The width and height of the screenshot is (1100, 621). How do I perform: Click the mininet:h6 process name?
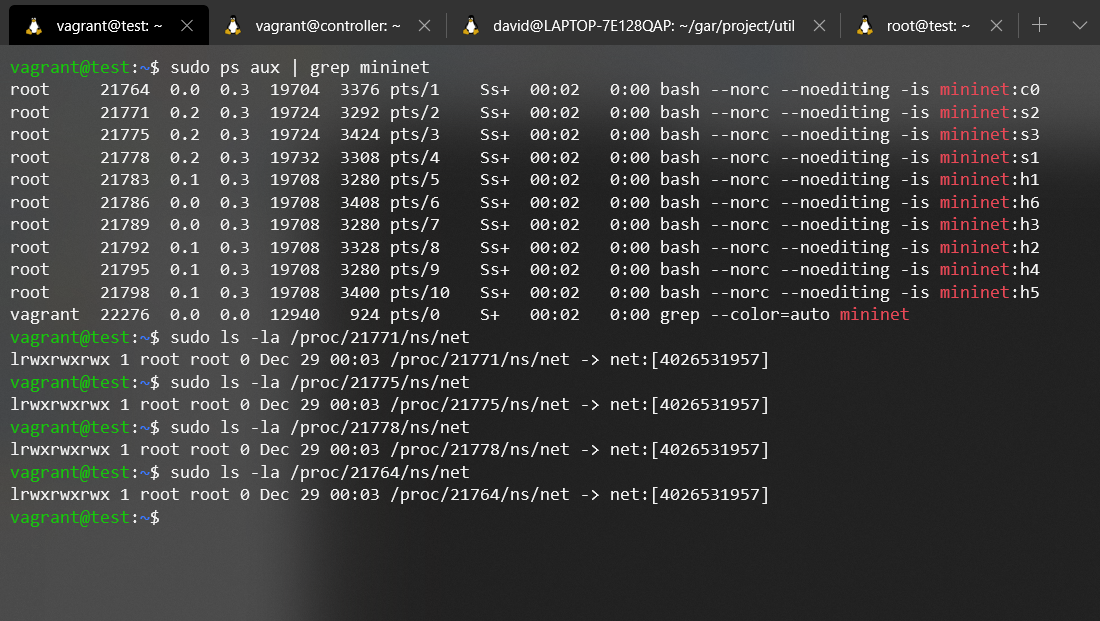tap(990, 202)
